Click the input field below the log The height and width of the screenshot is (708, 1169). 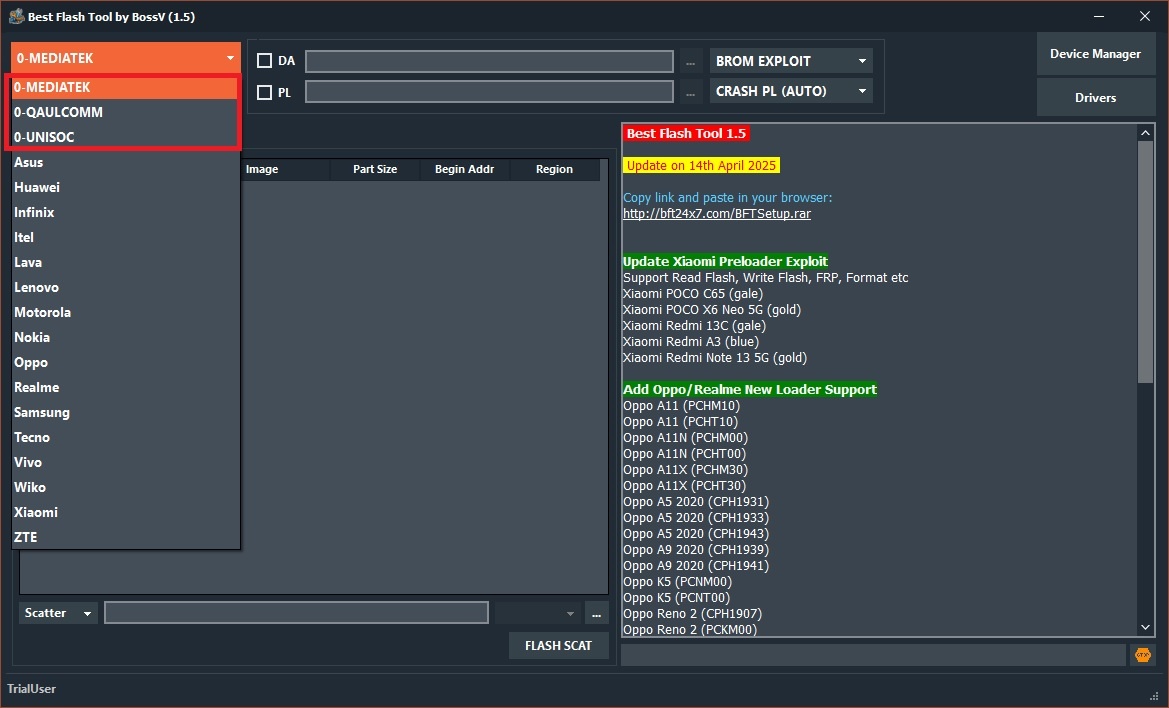[x=873, y=655]
